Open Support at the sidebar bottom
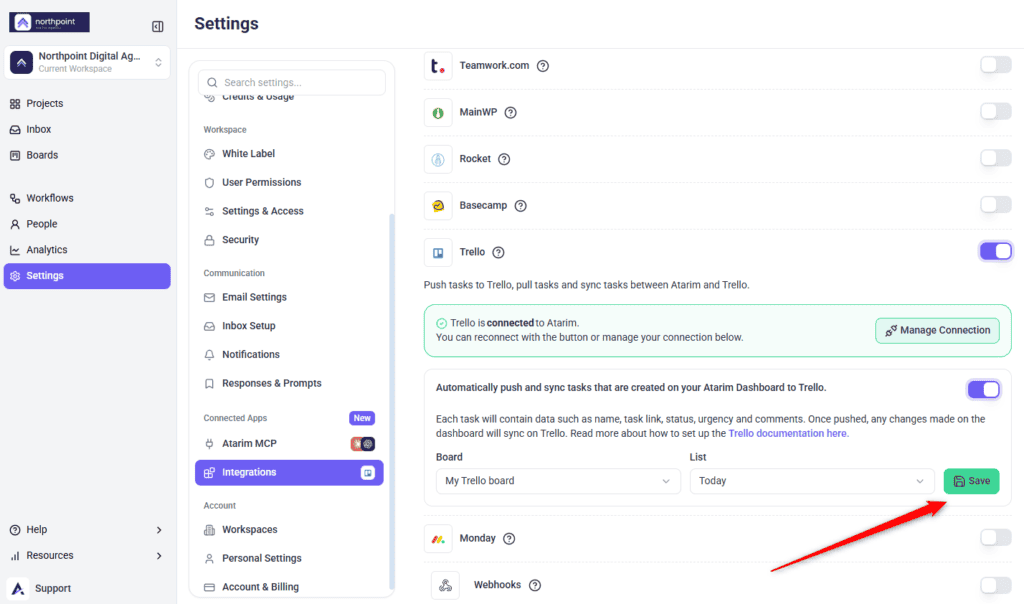 pyautogui.click(x=52, y=588)
